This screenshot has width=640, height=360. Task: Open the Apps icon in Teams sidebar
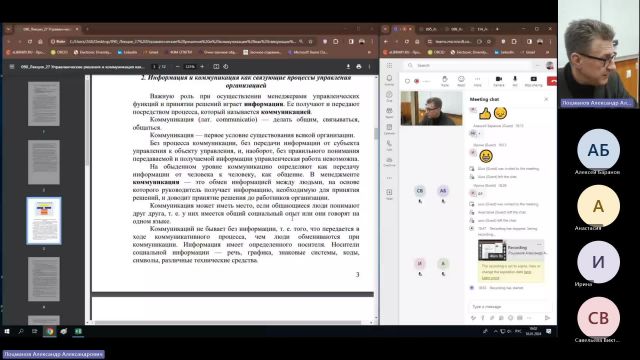[389, 194]
